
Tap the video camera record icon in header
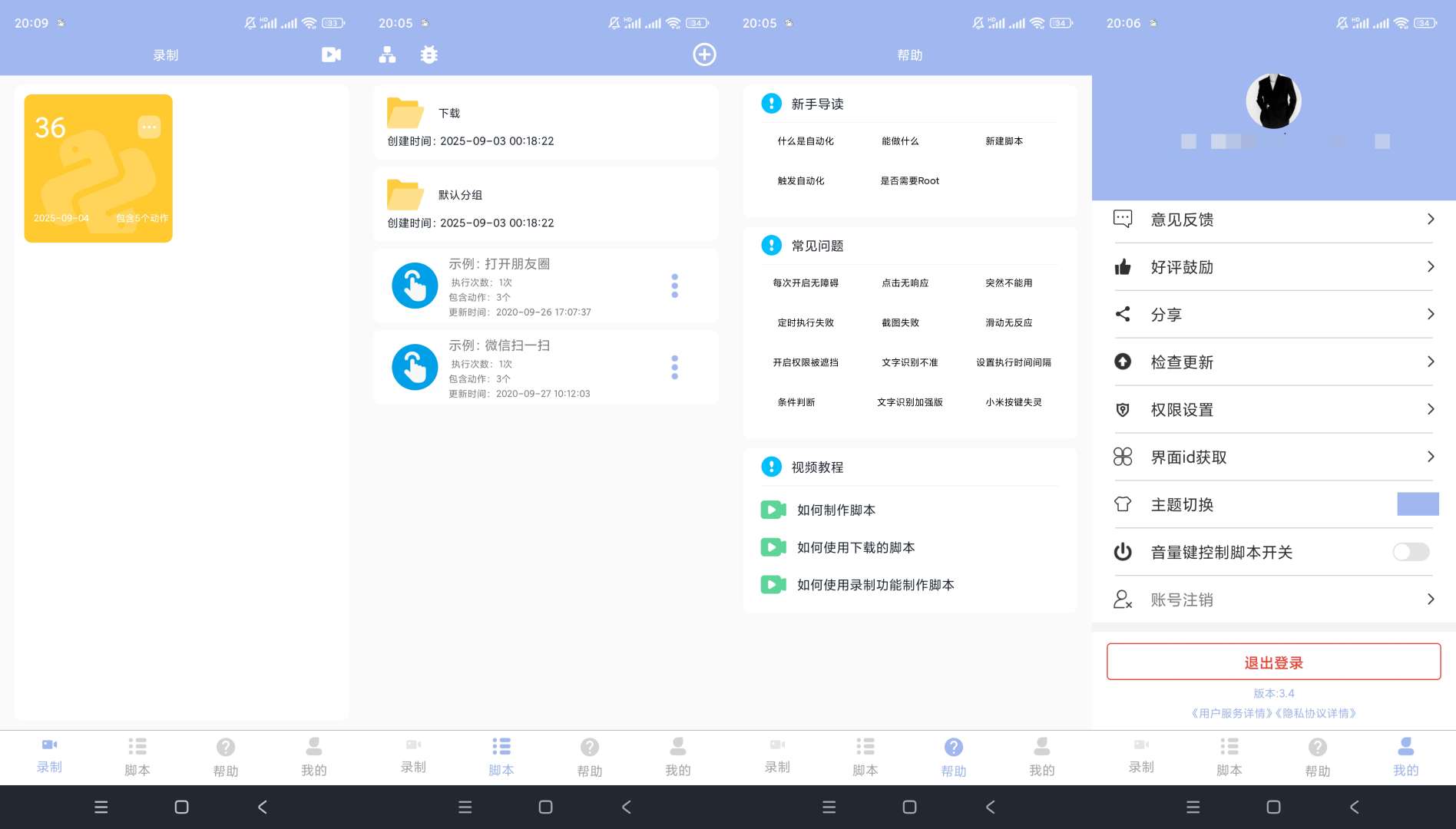[331, 54]
